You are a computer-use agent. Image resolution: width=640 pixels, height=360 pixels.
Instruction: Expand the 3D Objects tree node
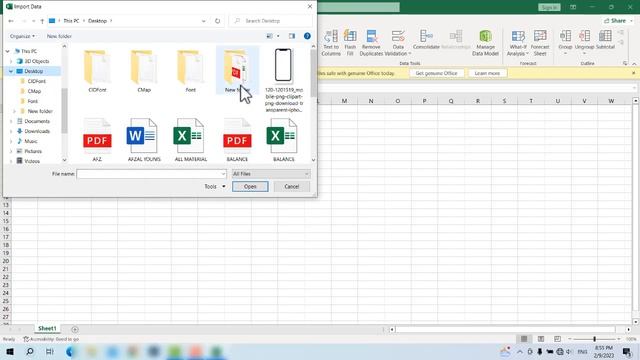click(11, 61)
